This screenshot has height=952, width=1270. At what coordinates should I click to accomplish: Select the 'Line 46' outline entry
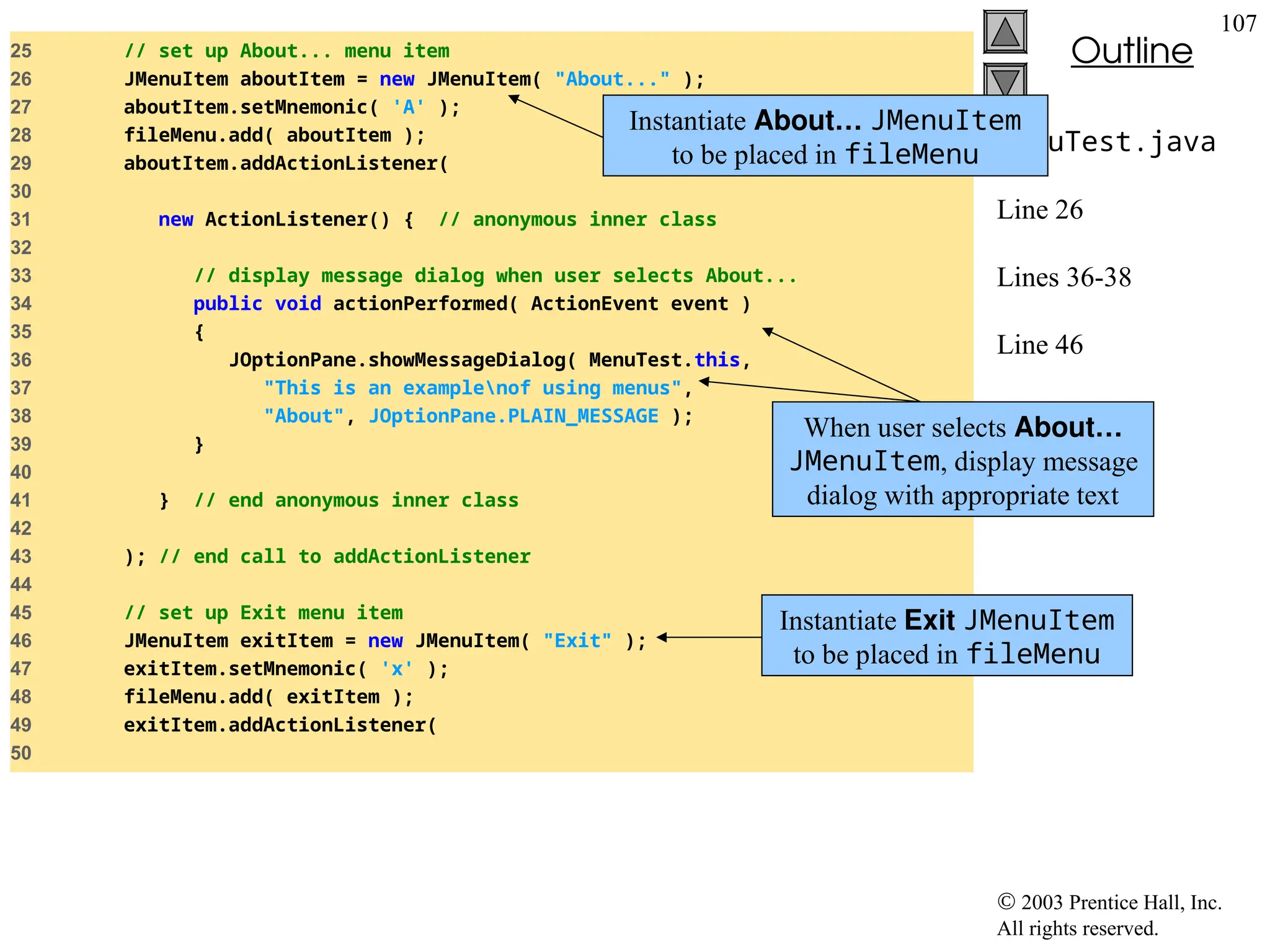[x=1039, y=345]
